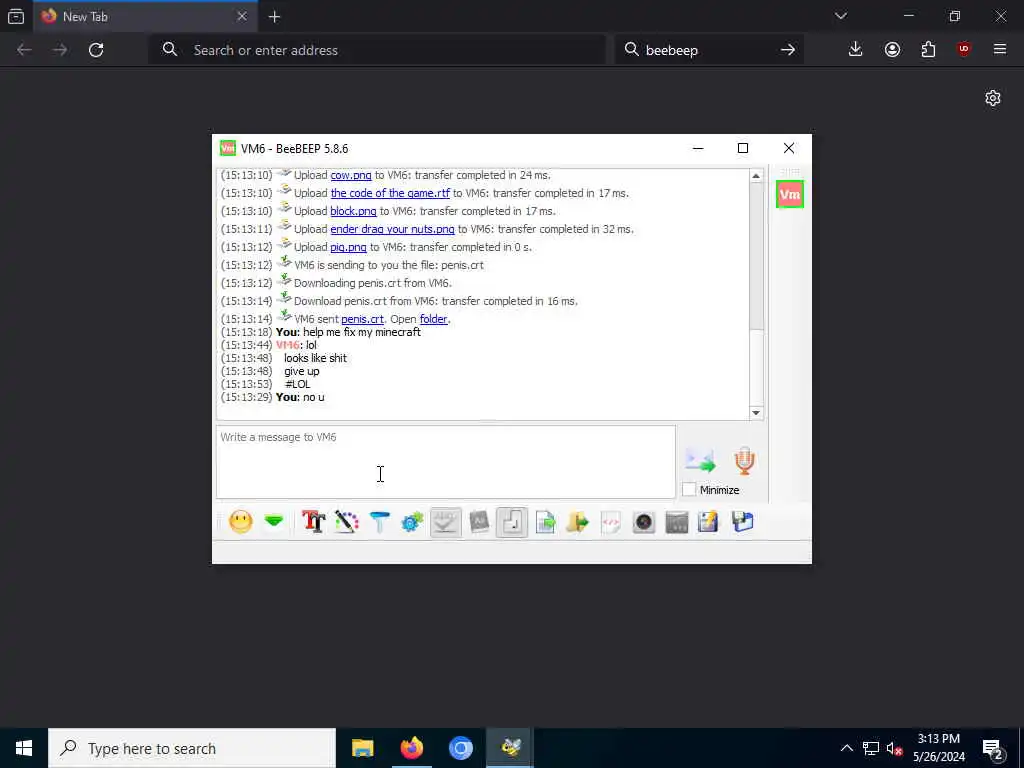
Task: Open the Firefox account icon
Action: [x=892, y=50]
